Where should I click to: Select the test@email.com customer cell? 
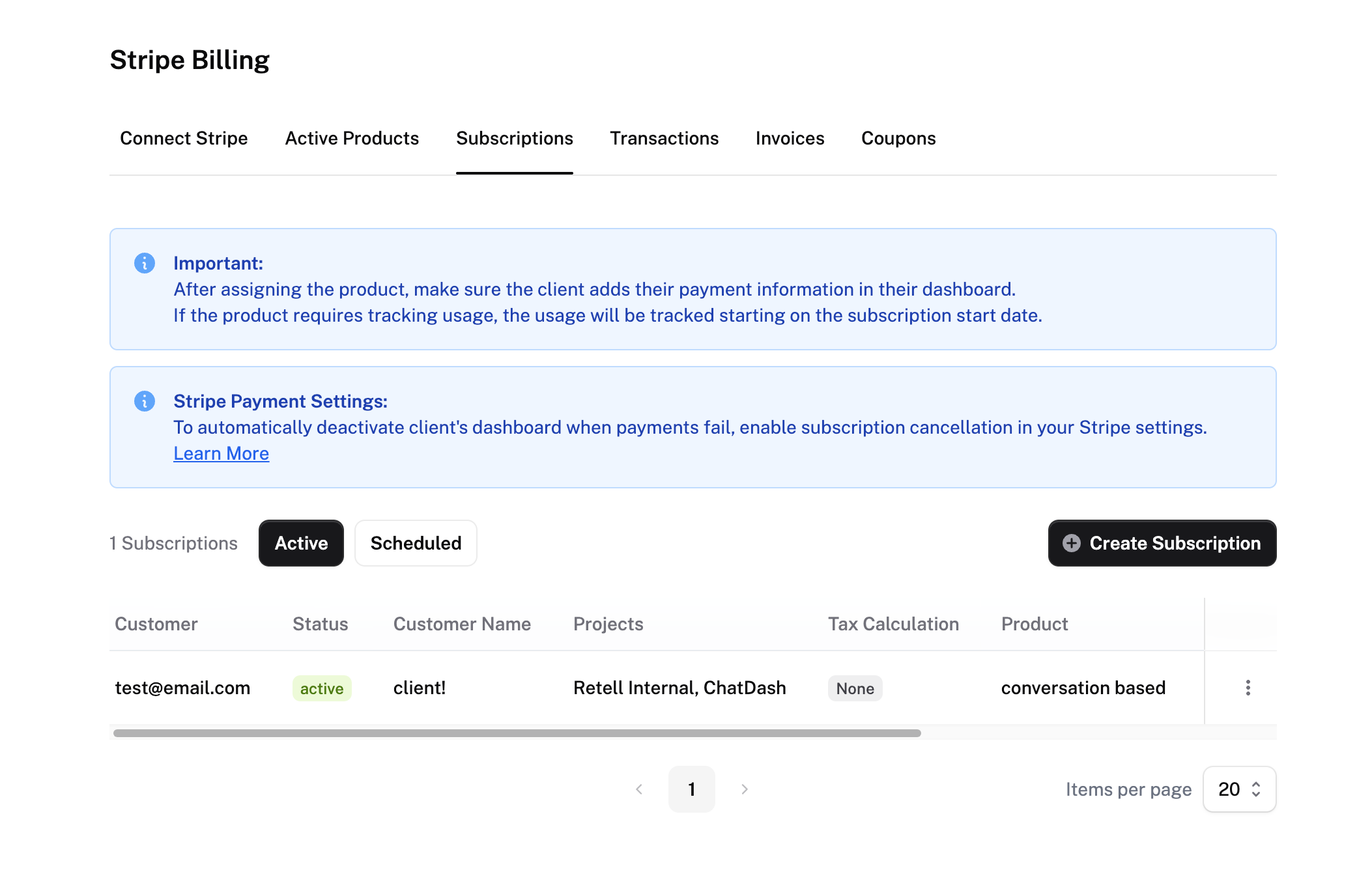182,688
